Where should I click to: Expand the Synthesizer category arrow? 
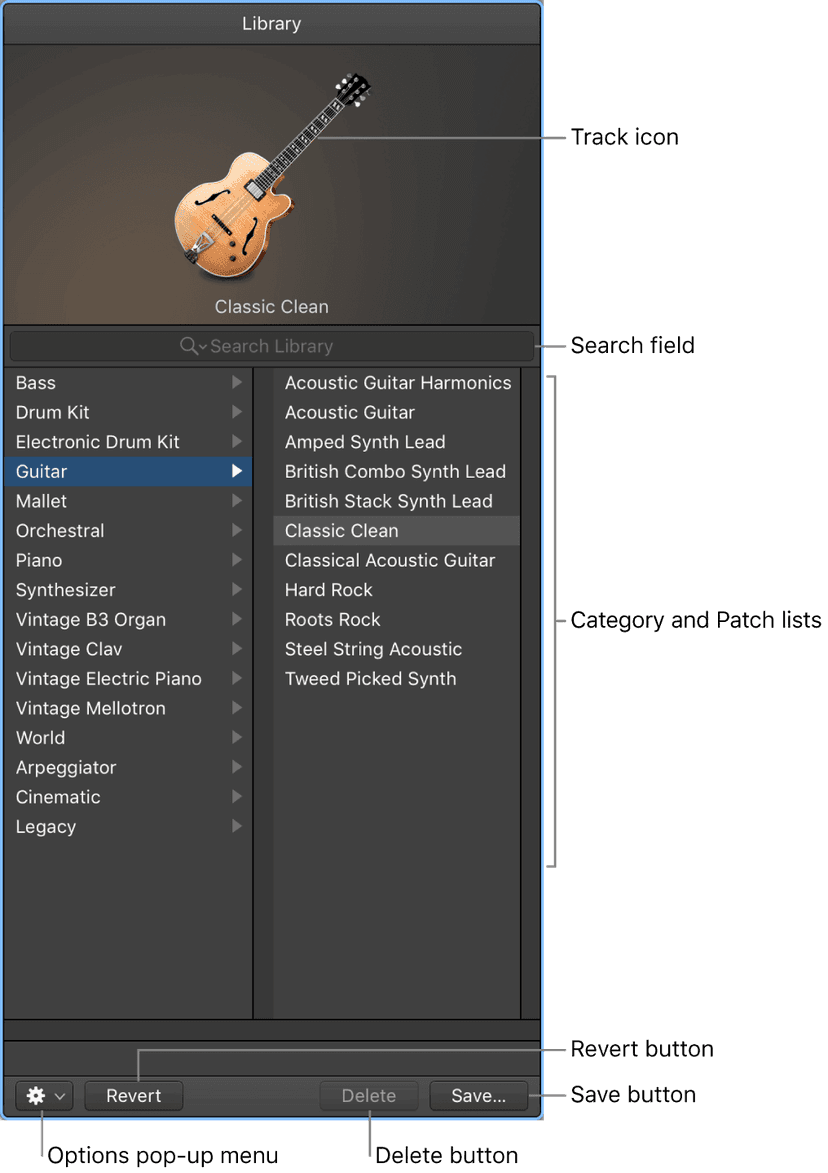point(237,589)
